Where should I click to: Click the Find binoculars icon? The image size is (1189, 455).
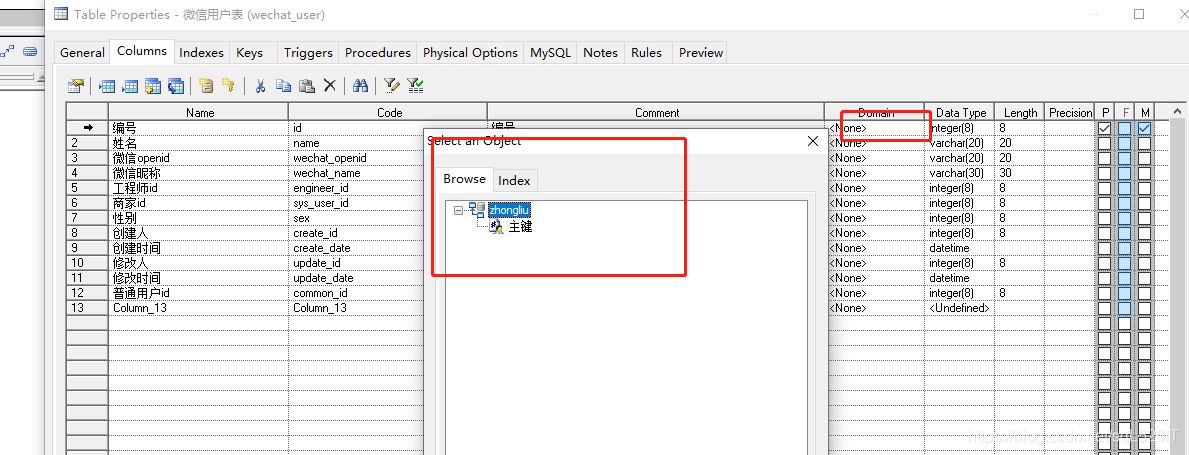[x=360, y=86]
